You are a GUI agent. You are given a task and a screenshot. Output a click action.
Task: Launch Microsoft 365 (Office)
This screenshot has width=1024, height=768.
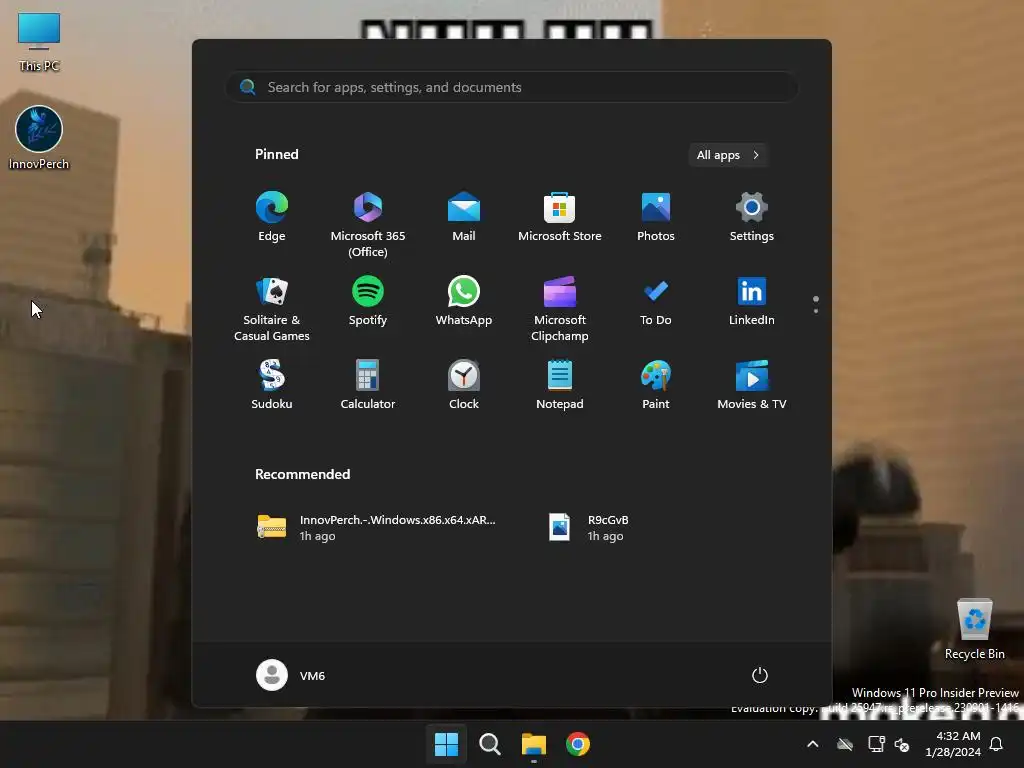click(368, 224)
